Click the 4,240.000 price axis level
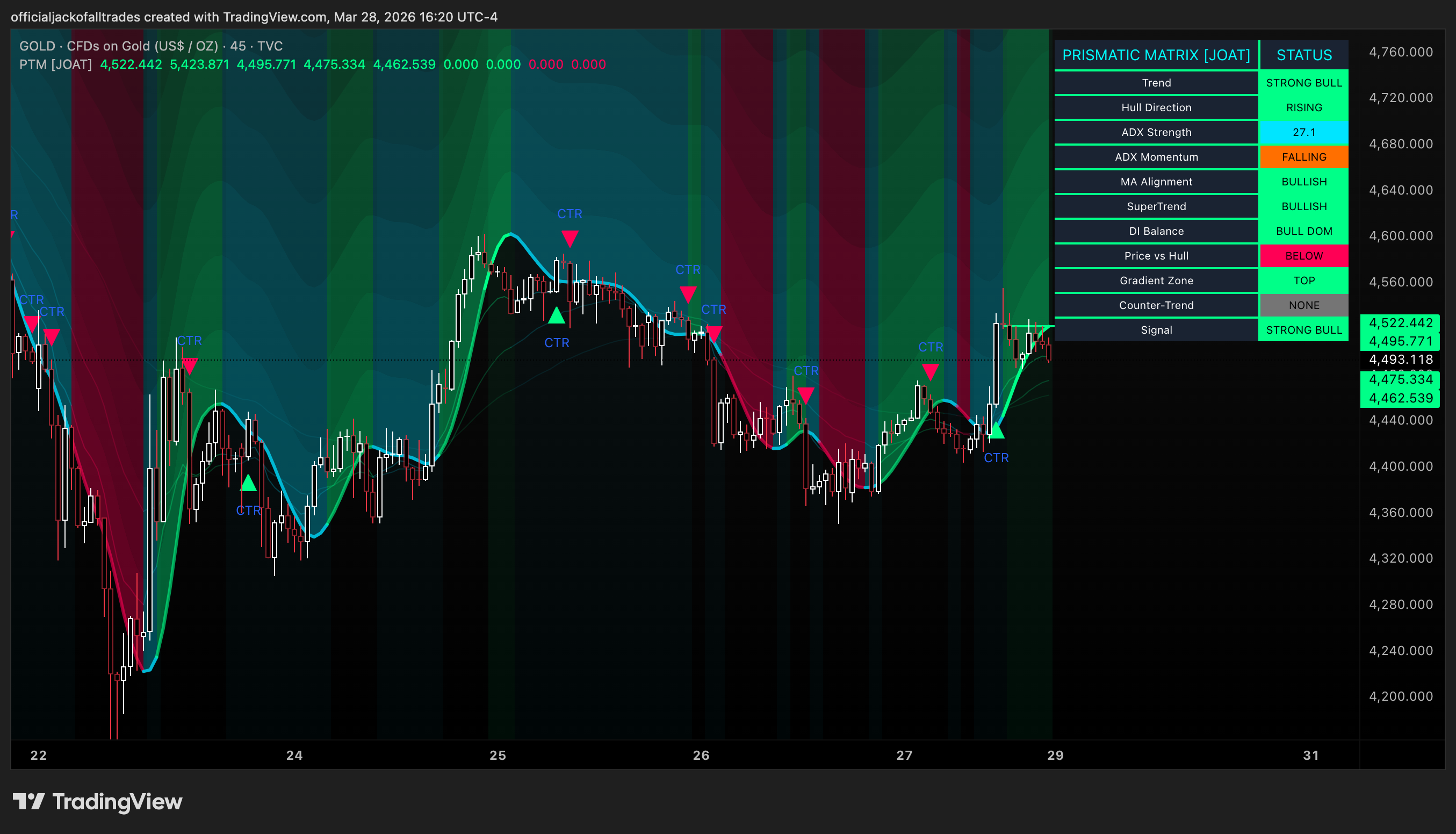 point(1401,651)
